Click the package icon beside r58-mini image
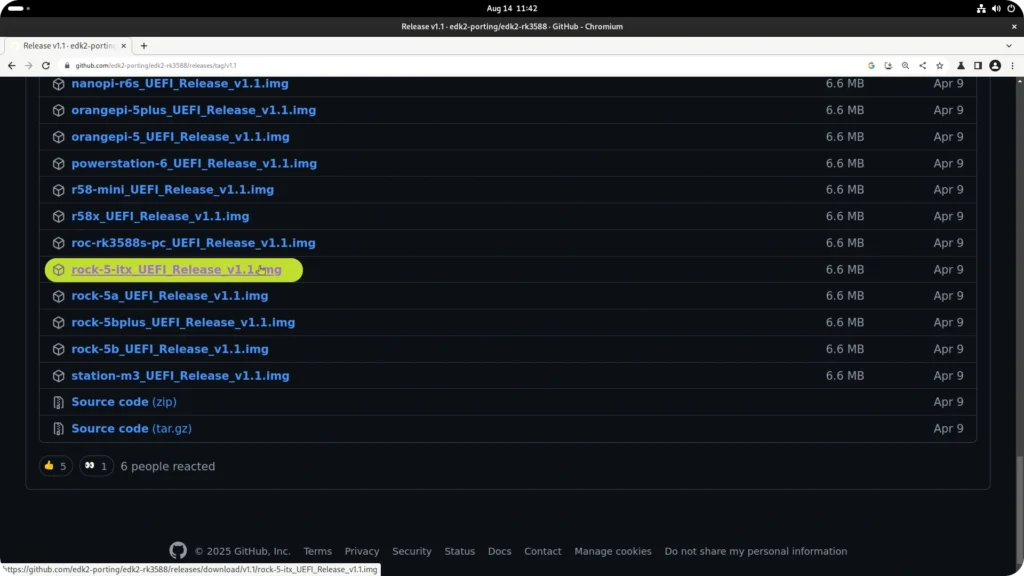 click(x=59, y=190)
